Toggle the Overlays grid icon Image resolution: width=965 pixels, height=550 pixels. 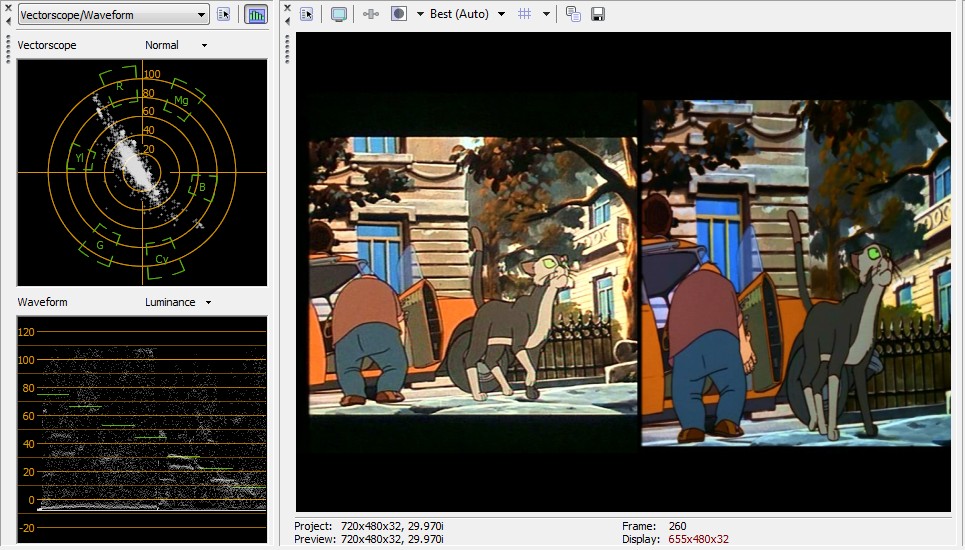point(524,14)
